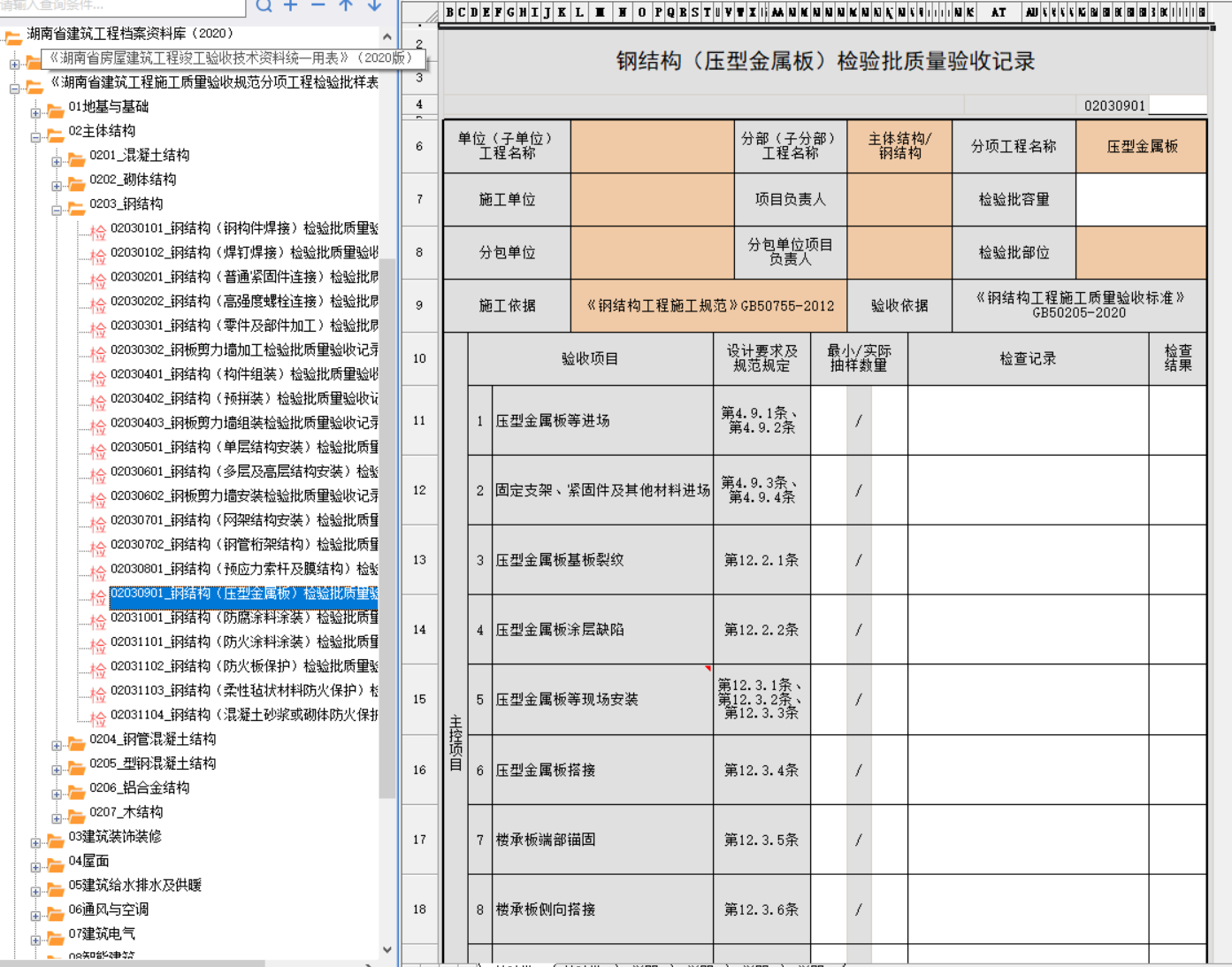Image resolution: width=1232 pixels, height=967 pixels.
Task: Click the form number 02030901 cell
Action: 1114,105
